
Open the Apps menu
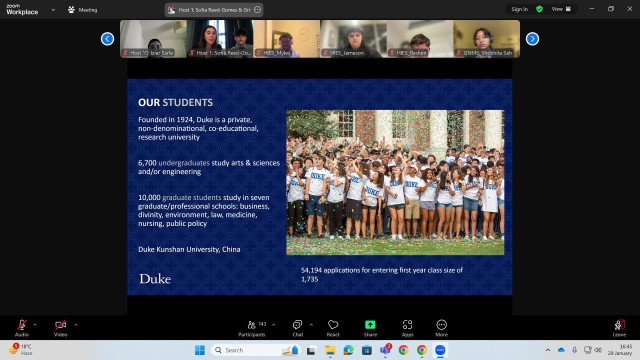(407, 328)
